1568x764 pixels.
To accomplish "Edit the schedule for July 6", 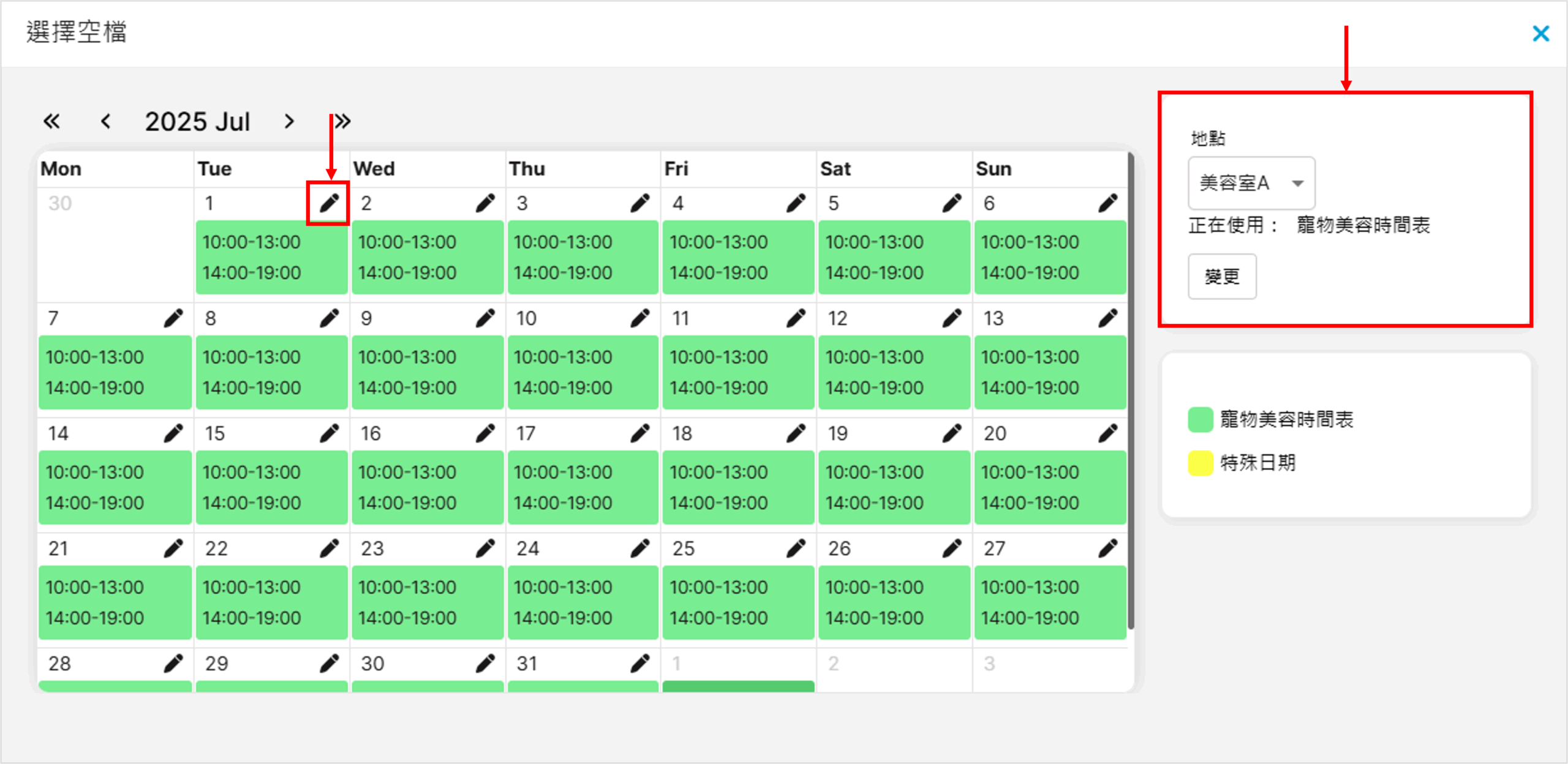I will pyautogui.click(x=1107, y=203).
